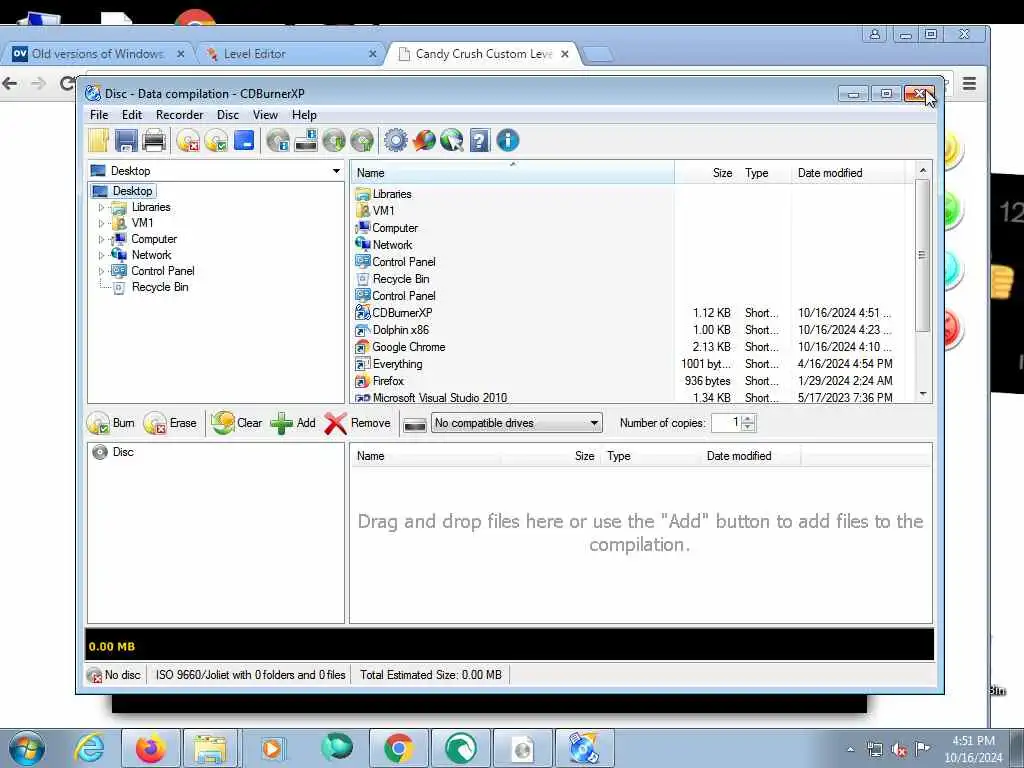1024x768 pixels.
Task: Click the file list scroll down arrow
Action: tap(923, 394)
